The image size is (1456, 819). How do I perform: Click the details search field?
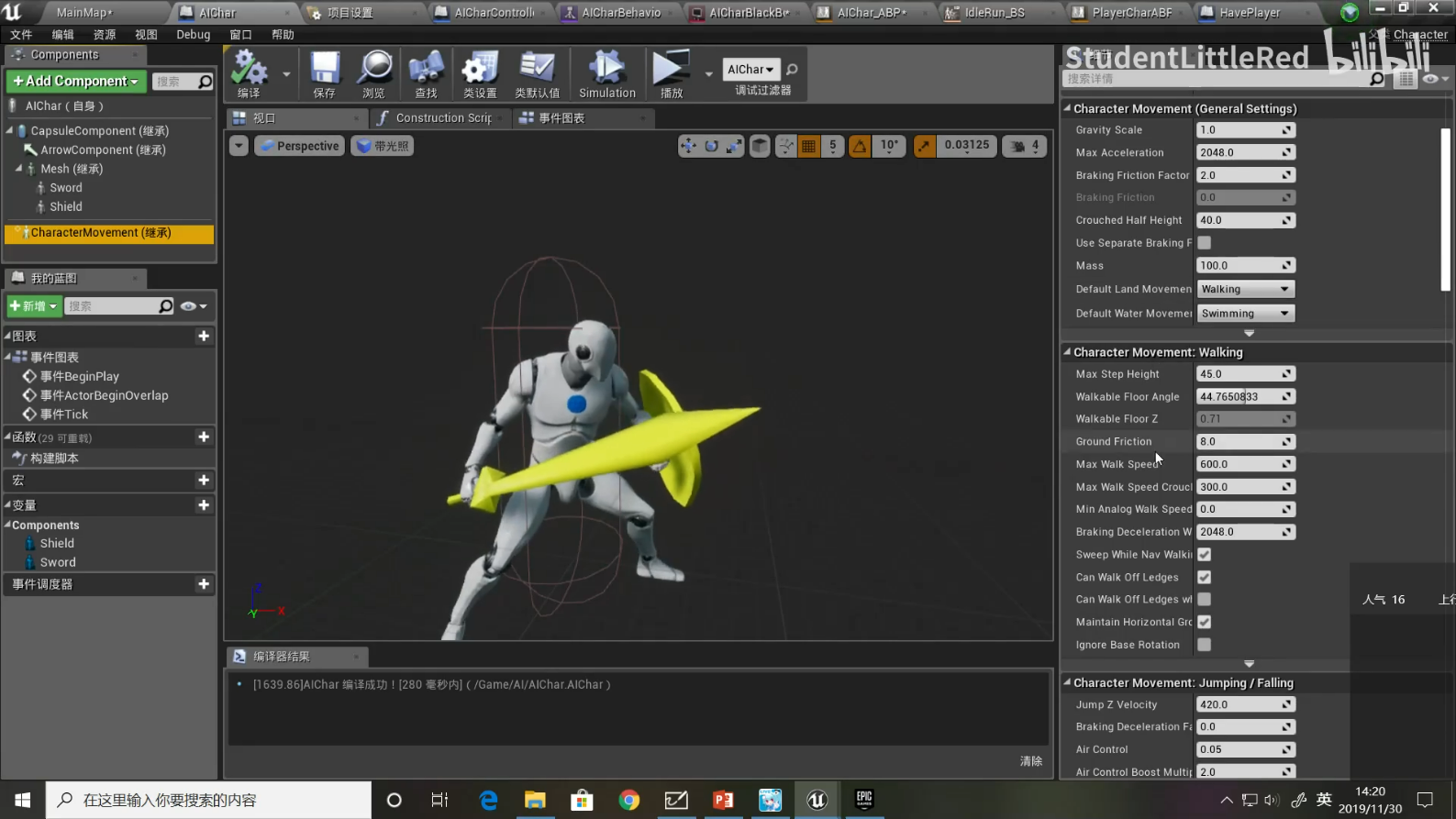point(1225,80)
